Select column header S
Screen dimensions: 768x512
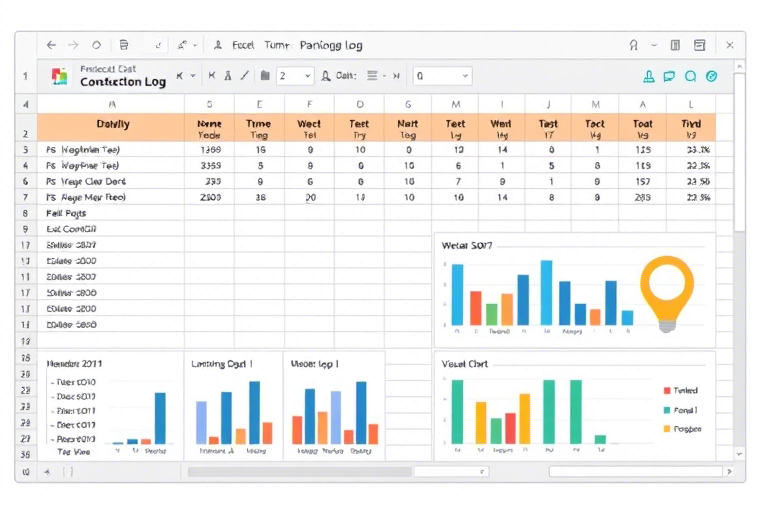[x=210, y=104]
